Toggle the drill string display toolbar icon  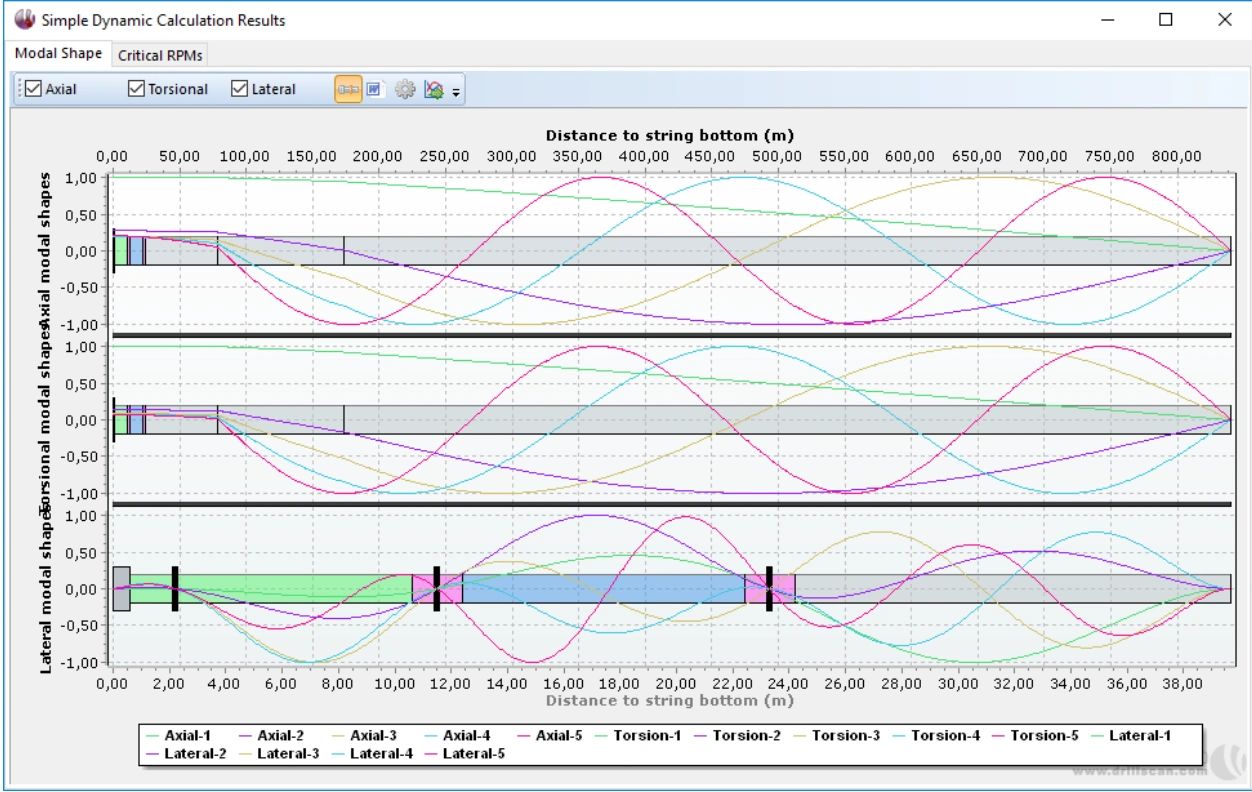(348, 89)
